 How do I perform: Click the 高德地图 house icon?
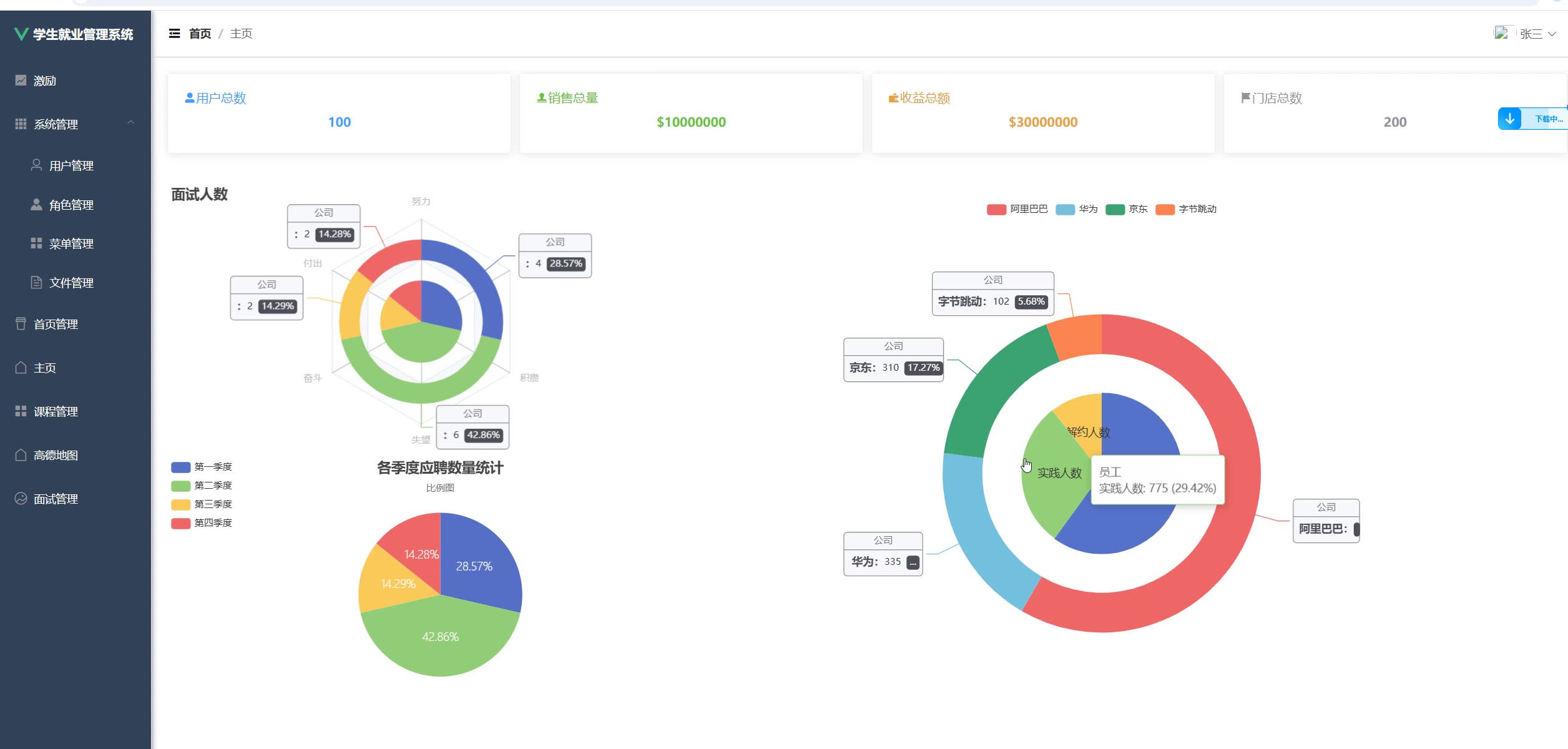(x=21, y=455)
